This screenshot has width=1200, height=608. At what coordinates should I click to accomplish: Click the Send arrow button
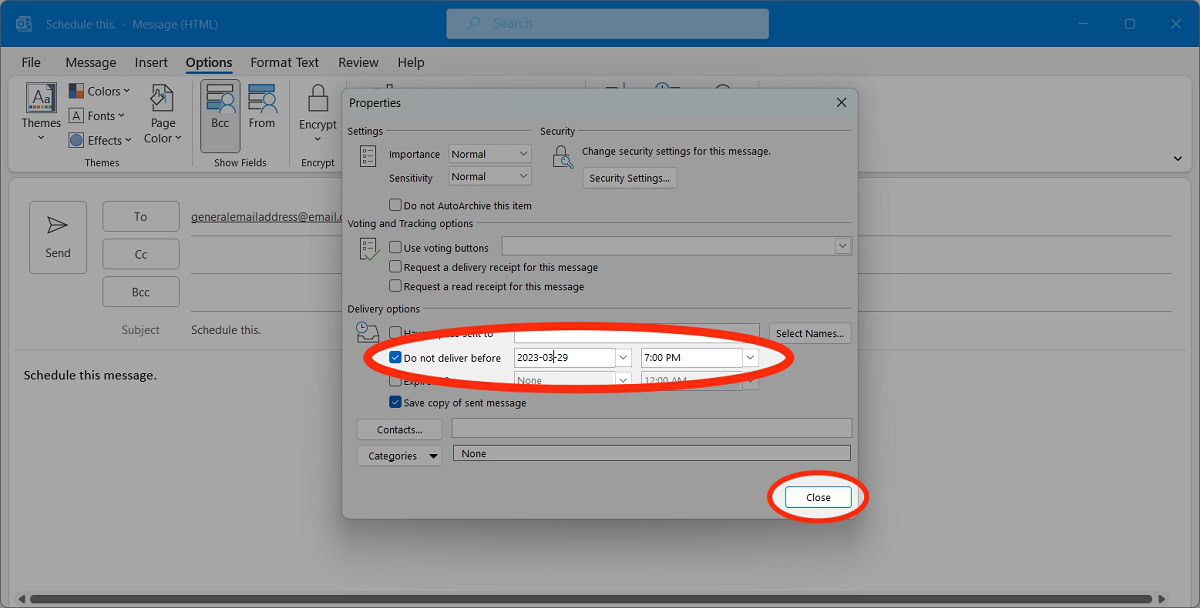coord(58,237)
